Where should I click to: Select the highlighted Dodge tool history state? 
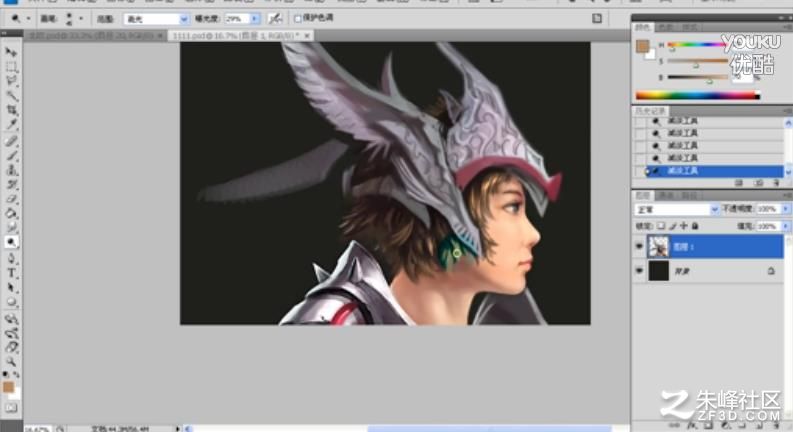click(714, 171)
